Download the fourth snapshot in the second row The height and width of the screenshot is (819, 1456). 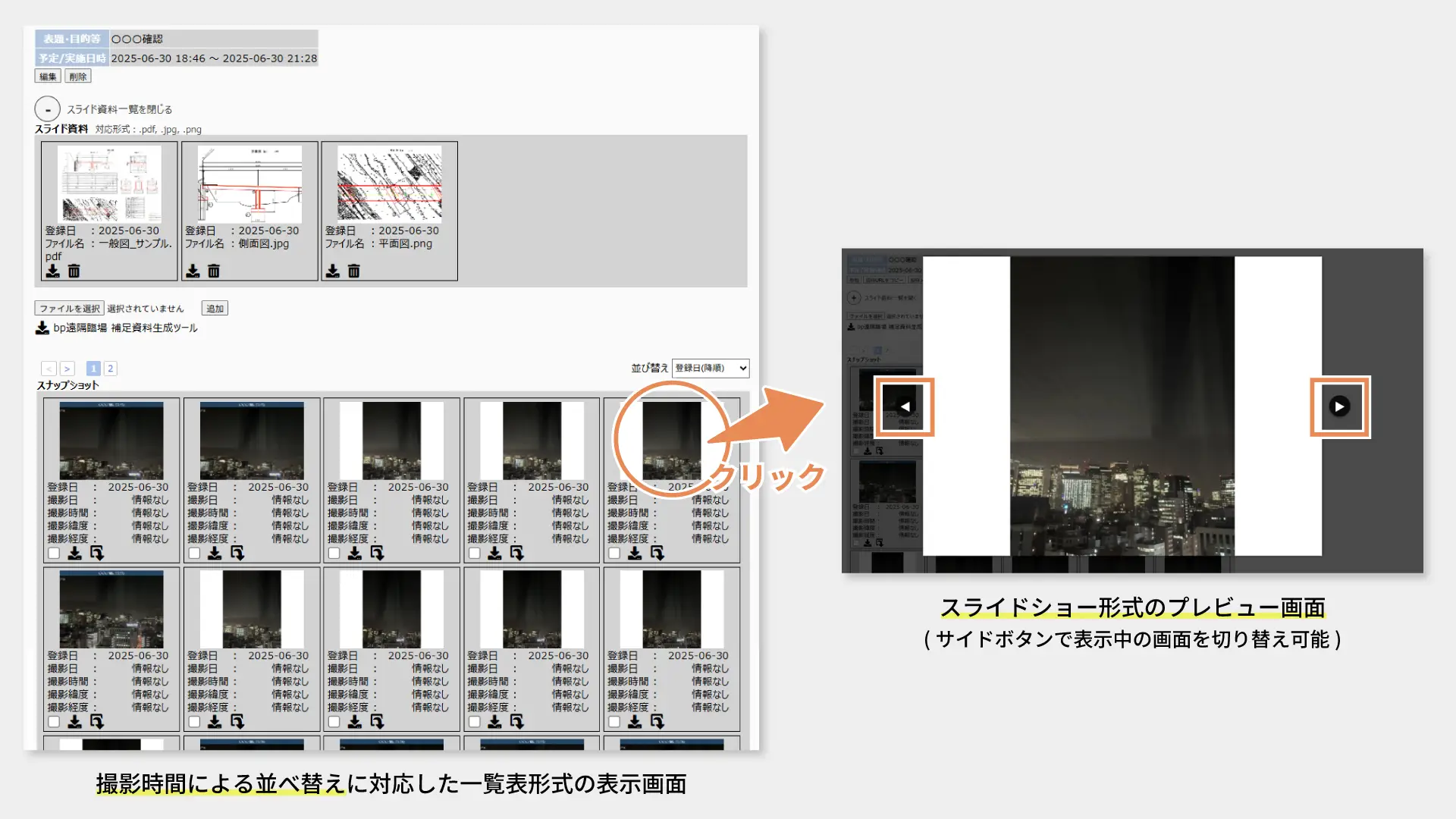tap(494, 722)
